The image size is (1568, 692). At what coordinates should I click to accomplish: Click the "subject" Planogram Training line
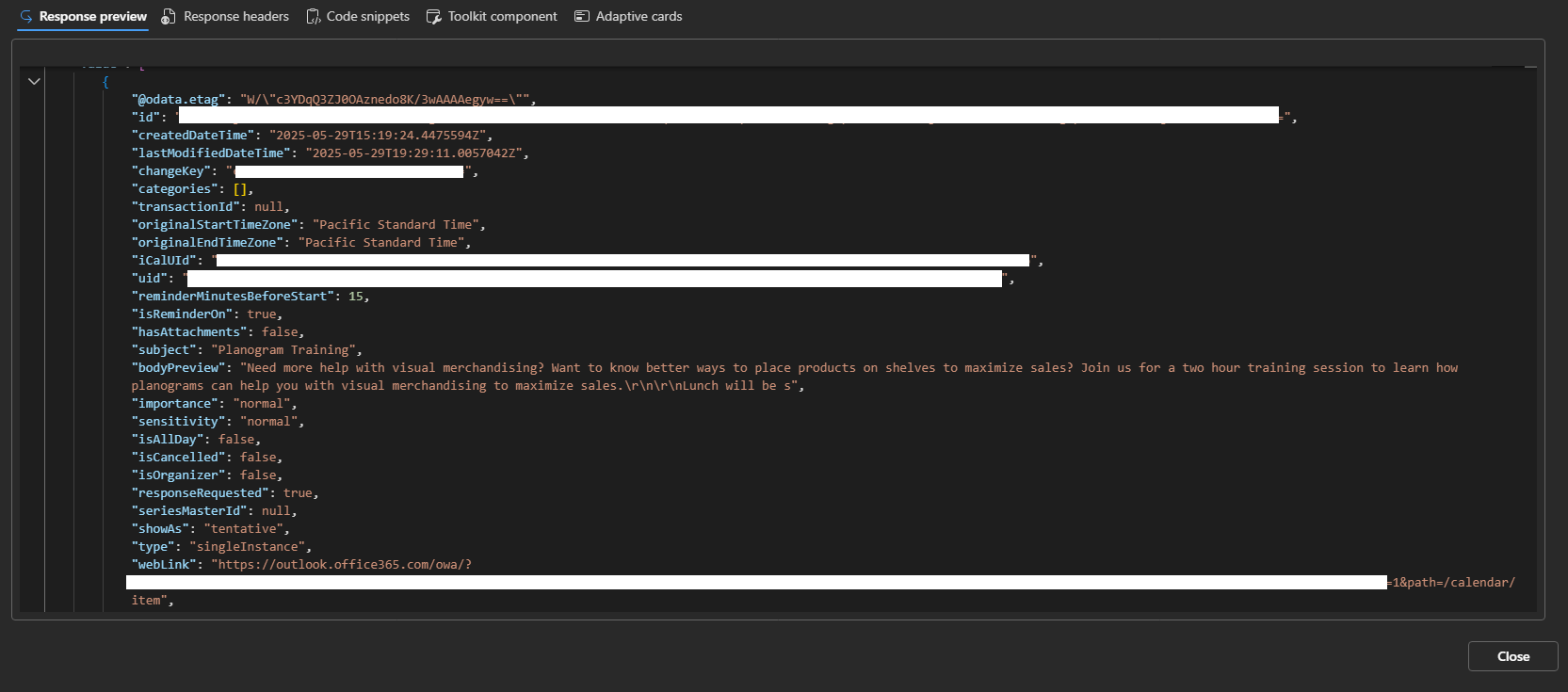point(247,350)
